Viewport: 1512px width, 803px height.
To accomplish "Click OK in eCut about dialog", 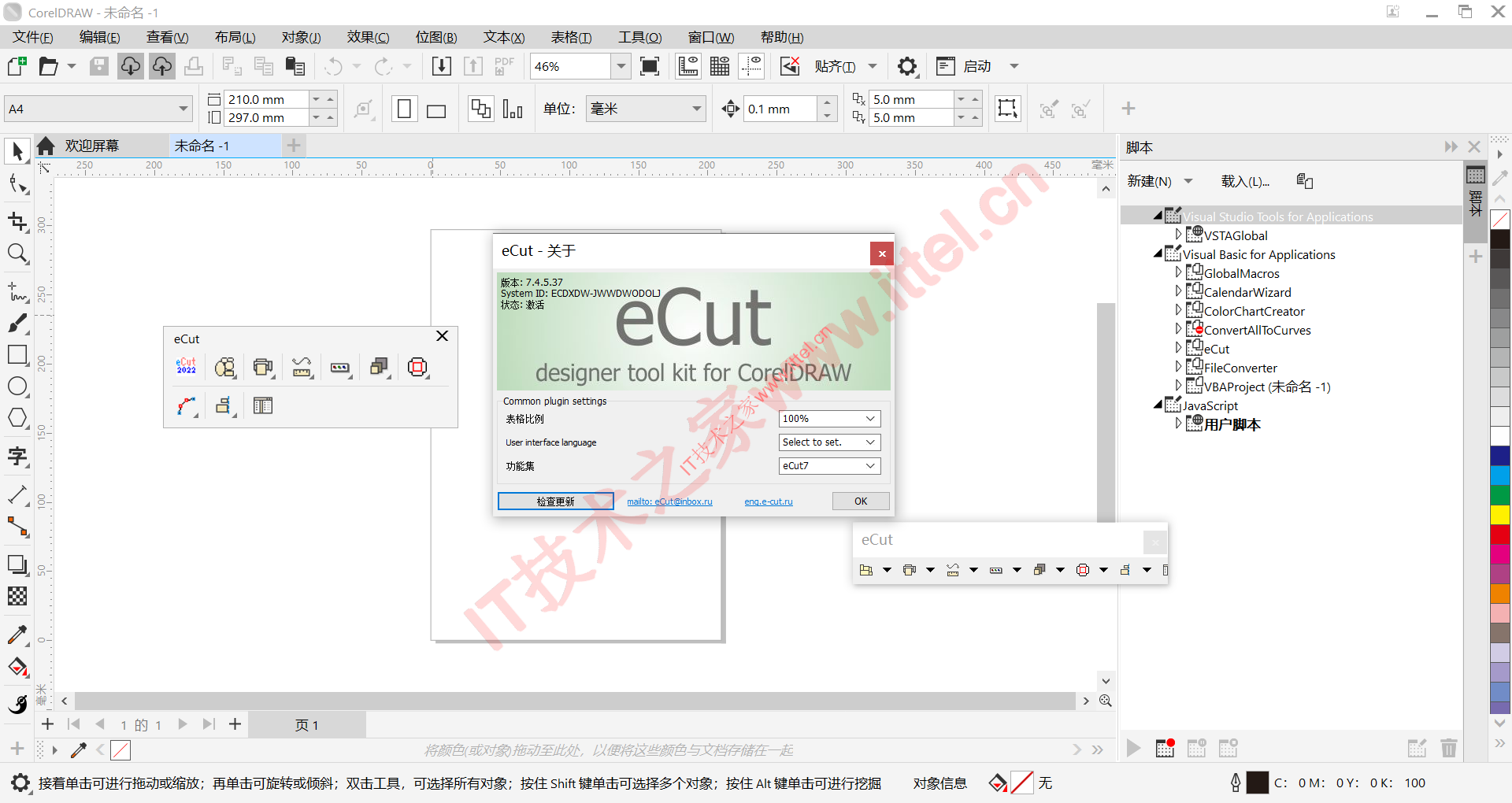I will (861, 501).
